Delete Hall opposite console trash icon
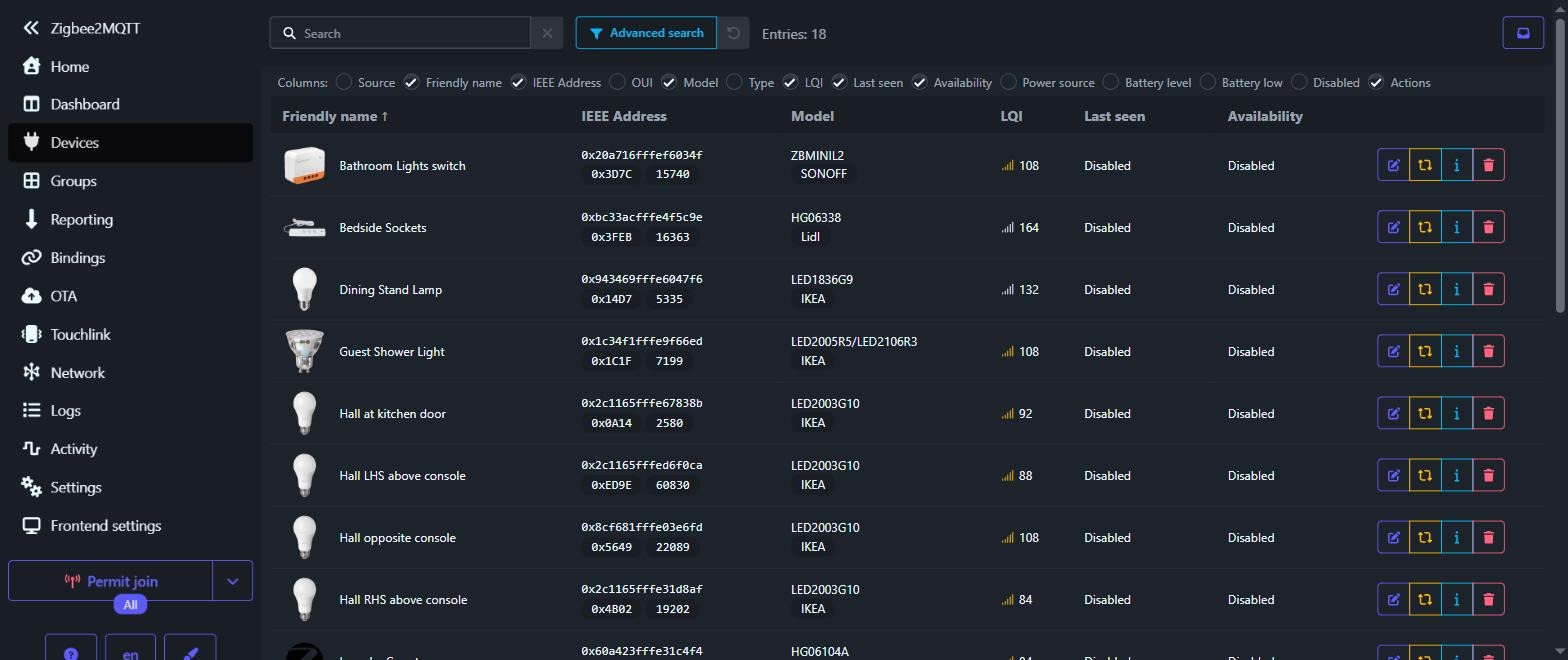 (1488, 537)
